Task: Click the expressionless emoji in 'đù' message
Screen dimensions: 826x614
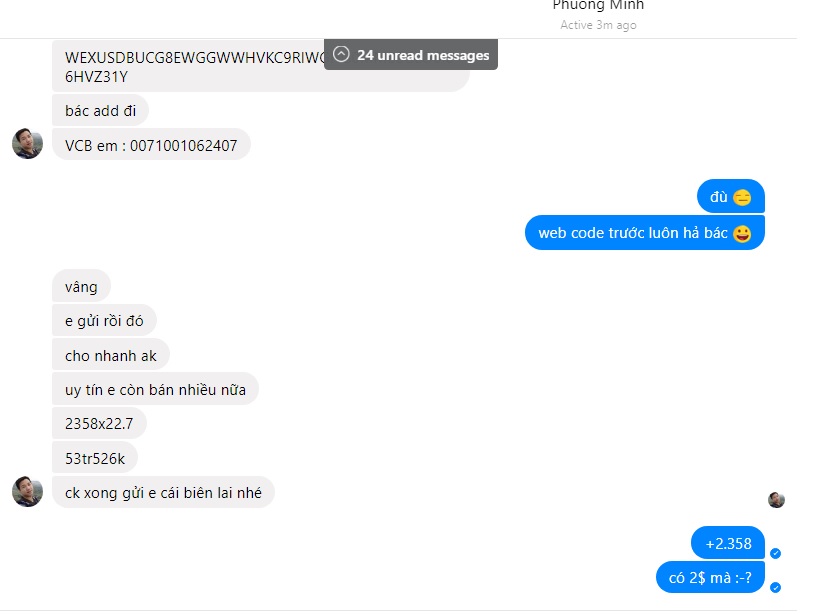Action: [x=742, y=197]
